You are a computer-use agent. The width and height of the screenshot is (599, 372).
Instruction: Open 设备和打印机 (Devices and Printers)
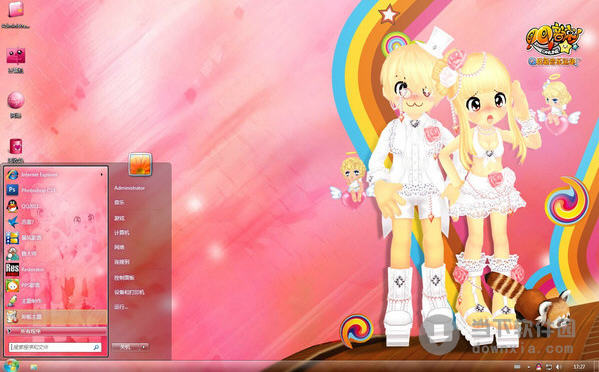coord(129,292)
